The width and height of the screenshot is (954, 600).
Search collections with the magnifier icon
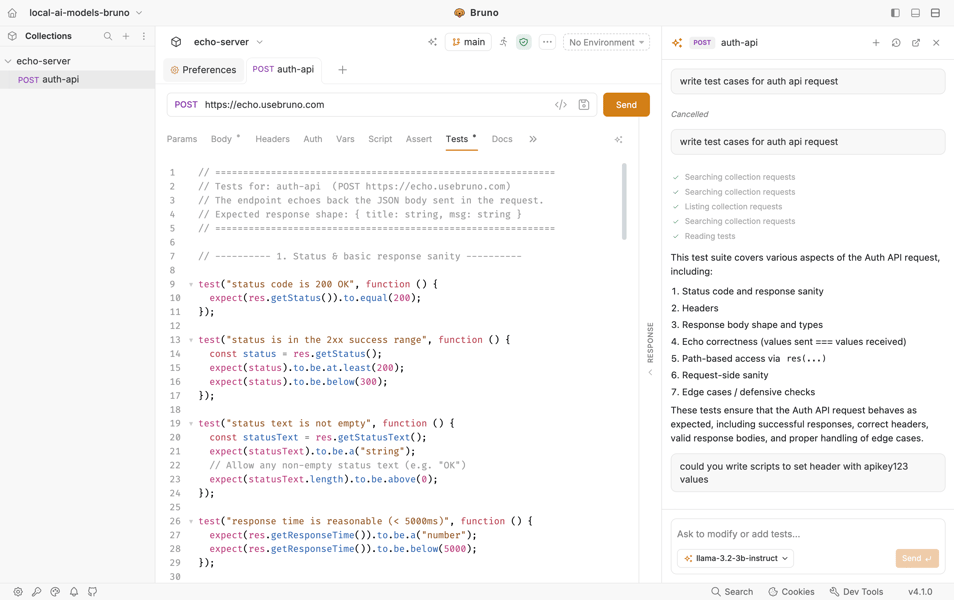click(x=108, y=37)
